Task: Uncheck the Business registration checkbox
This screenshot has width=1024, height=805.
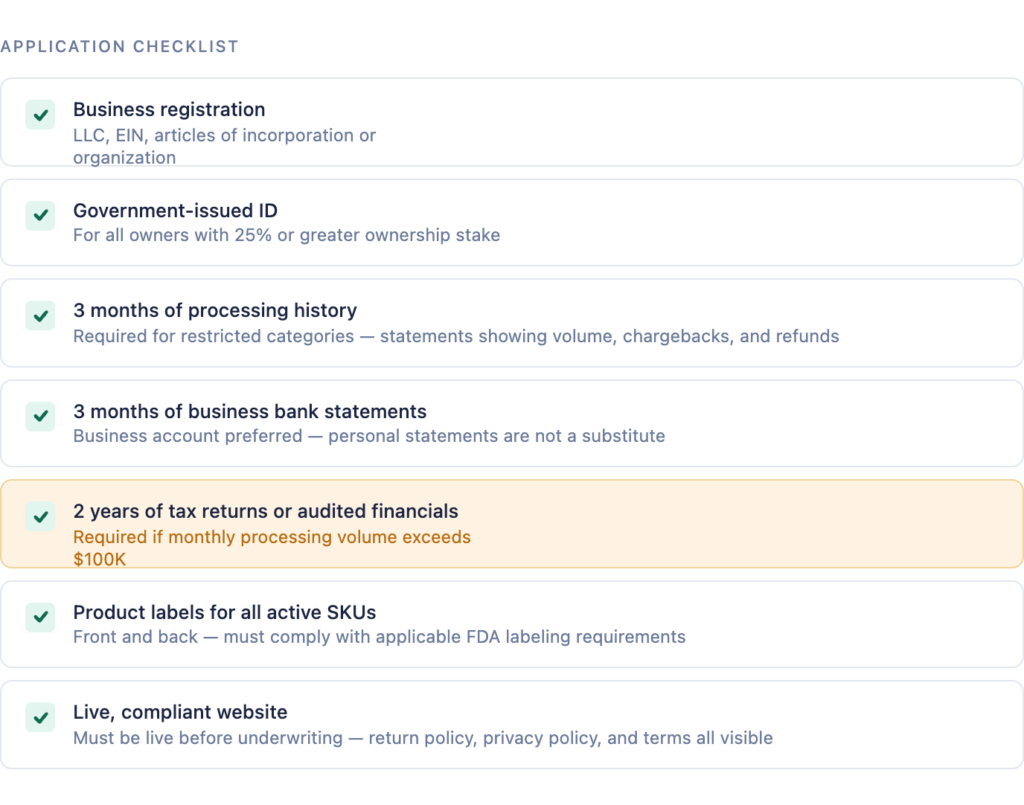Action: [40, 115]
